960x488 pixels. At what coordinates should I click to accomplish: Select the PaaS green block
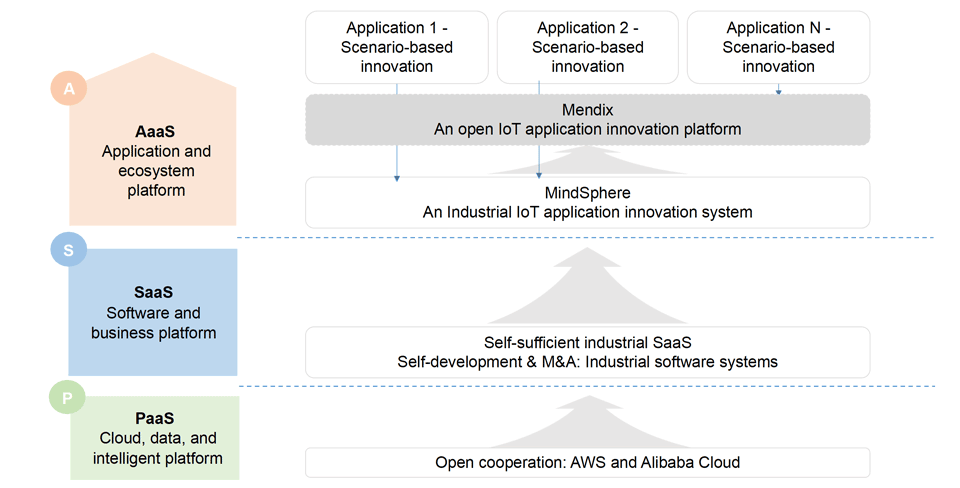pos(155,438)
